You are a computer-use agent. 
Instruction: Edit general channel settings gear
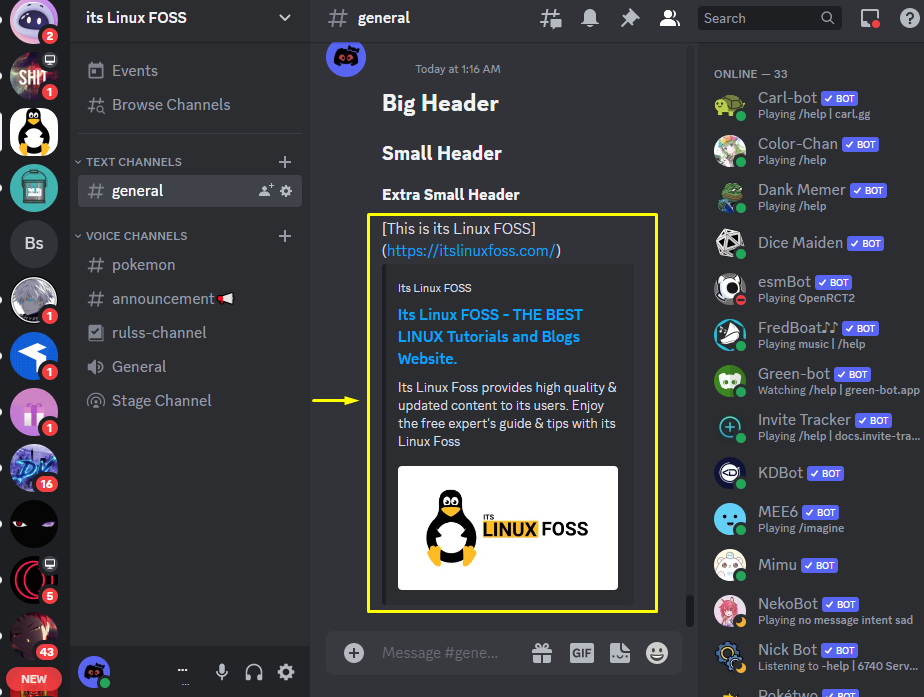click(286, 191)
